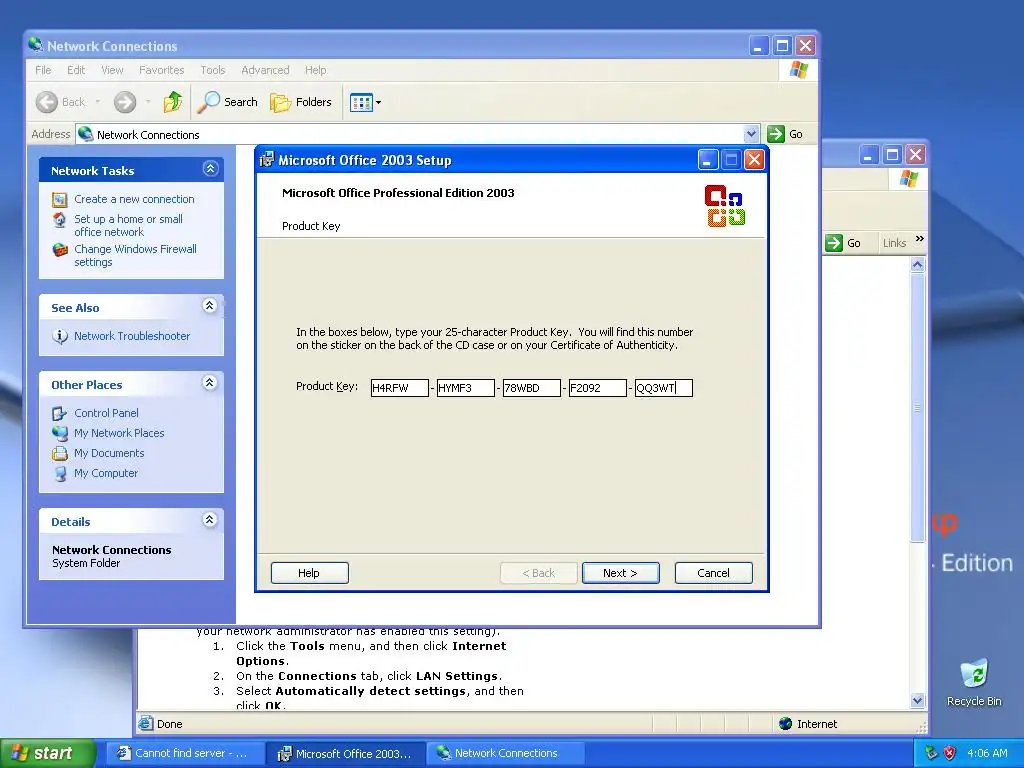Viewport: 1024px width, 768px height.
Task: Click the Forward arrow toolbar icon
Action: [125, 102]
